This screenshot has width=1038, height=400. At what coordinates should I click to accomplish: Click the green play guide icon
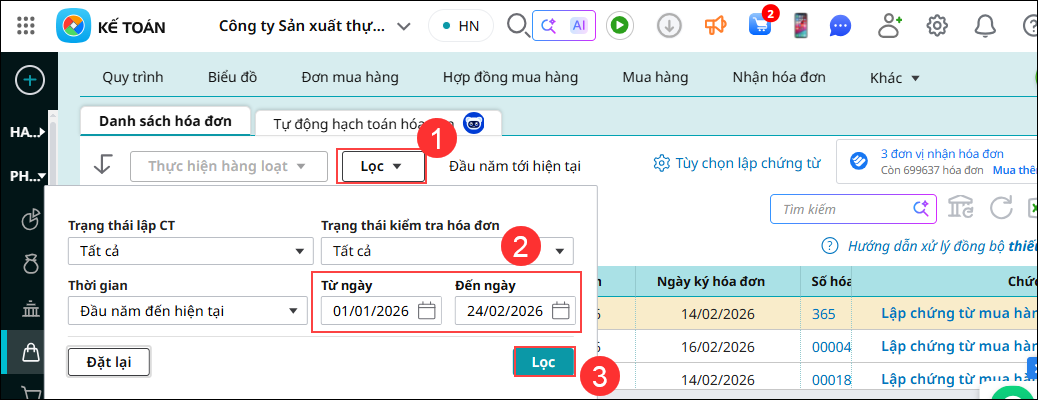coord(620,26)
